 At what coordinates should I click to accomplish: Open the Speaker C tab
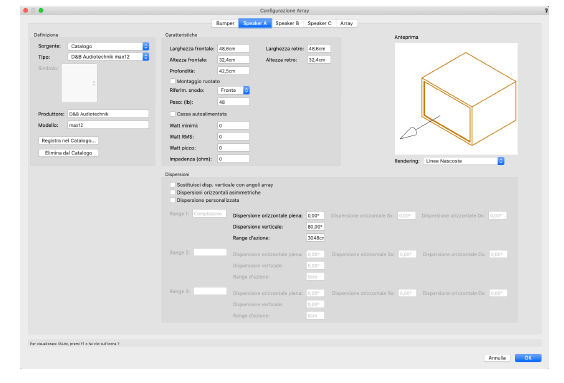coord(319,23)
